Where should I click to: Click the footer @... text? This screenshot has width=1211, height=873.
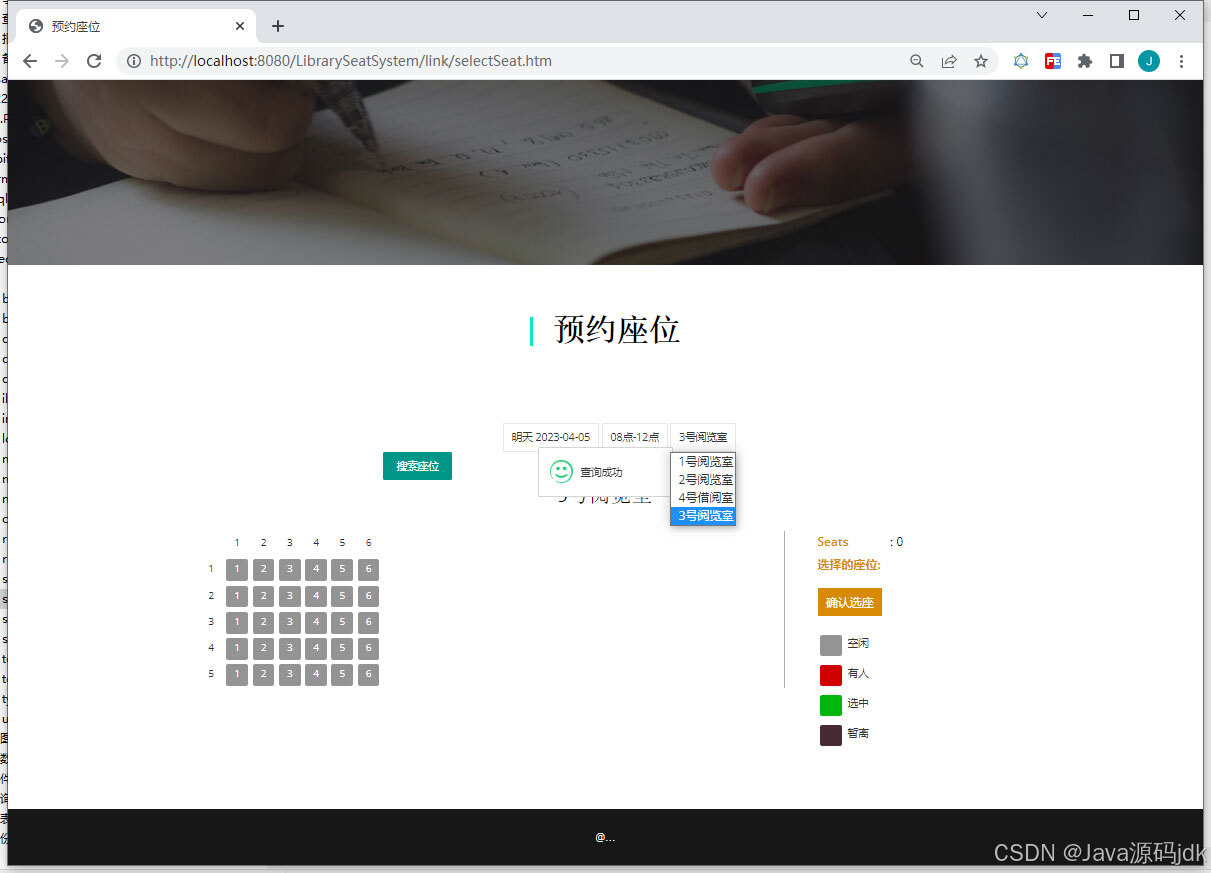pyautogui.click(x=605, y=838)
